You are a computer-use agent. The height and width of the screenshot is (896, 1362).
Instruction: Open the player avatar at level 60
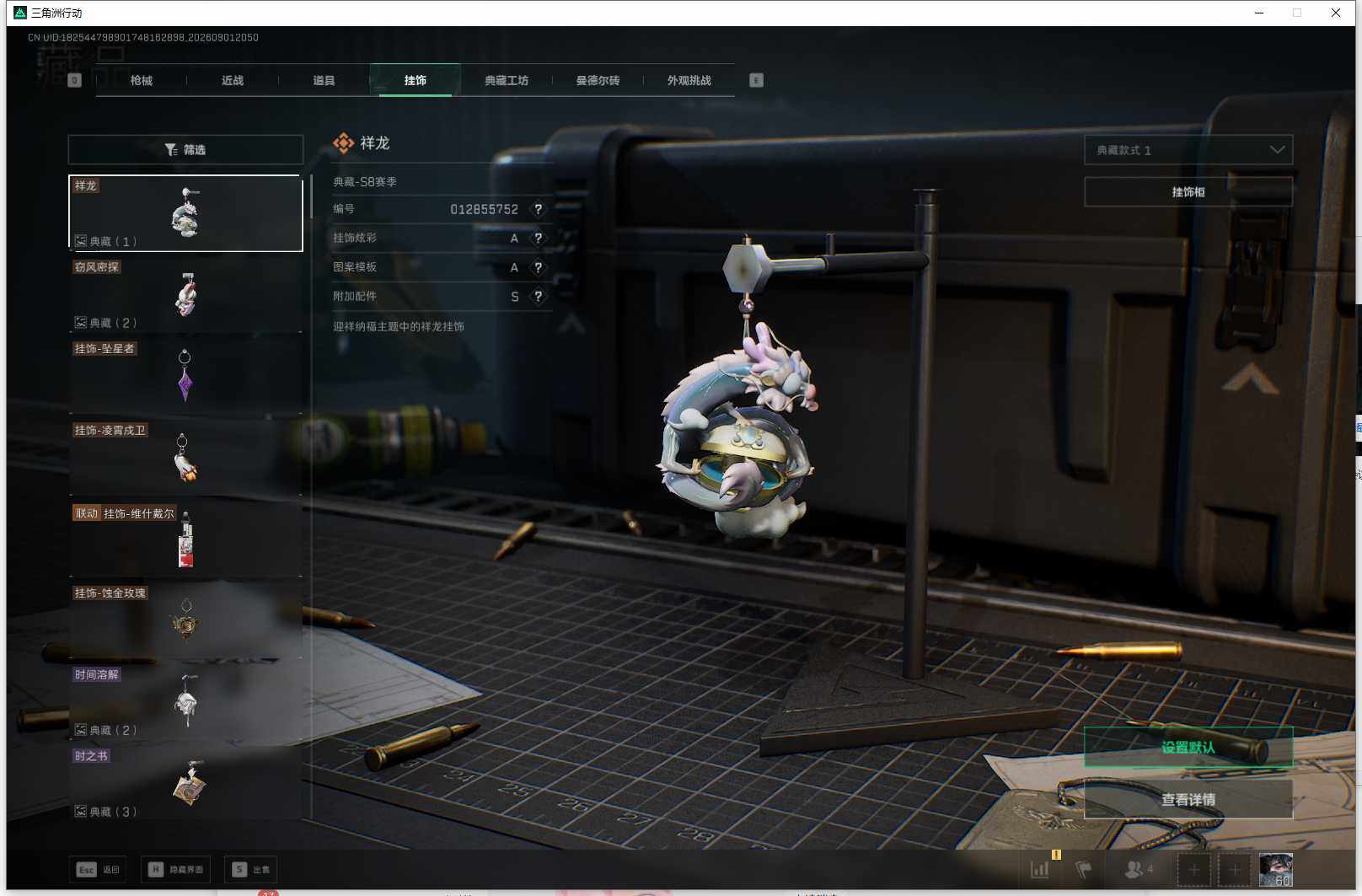(1275, 869)
